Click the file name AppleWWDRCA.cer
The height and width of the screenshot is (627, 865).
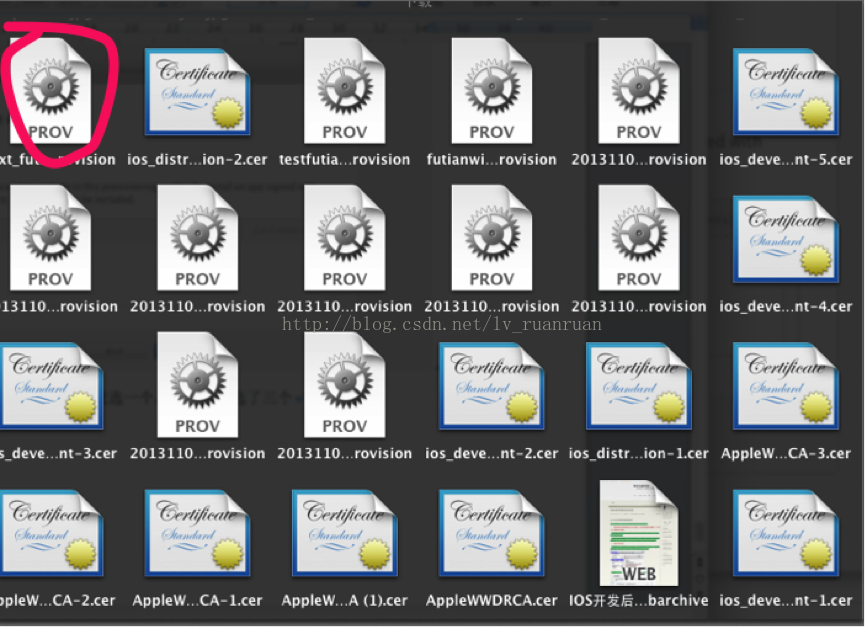pos(492,601)
